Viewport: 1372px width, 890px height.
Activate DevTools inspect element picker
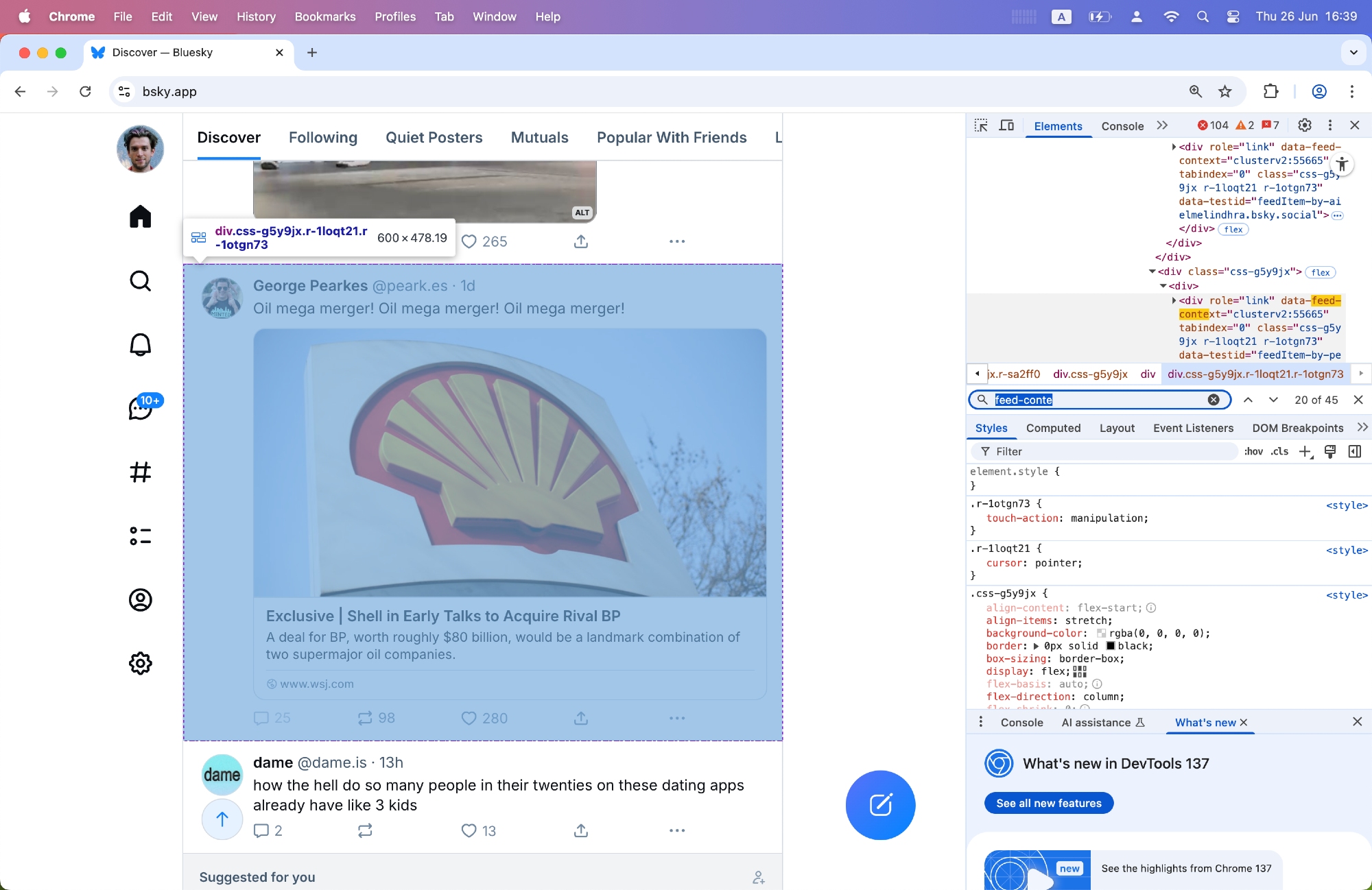click(x=981, y=125)
